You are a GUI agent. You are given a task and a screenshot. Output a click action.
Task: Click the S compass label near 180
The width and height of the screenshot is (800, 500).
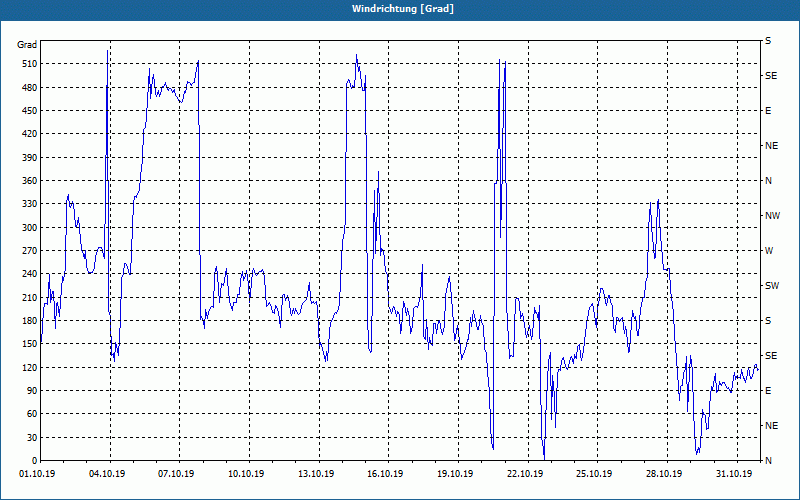(x=768, y=321)
